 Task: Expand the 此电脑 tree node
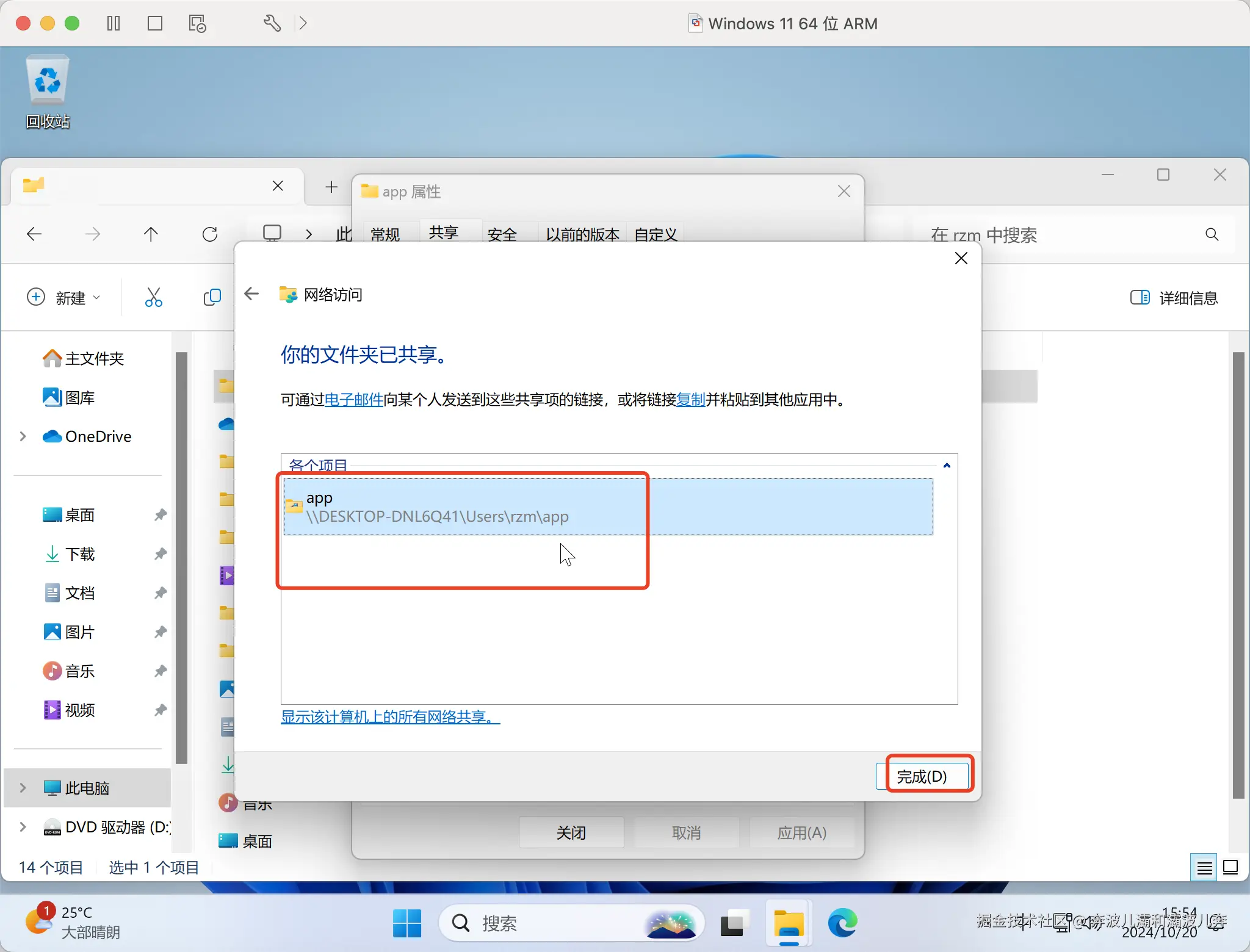tap(23, 788)
